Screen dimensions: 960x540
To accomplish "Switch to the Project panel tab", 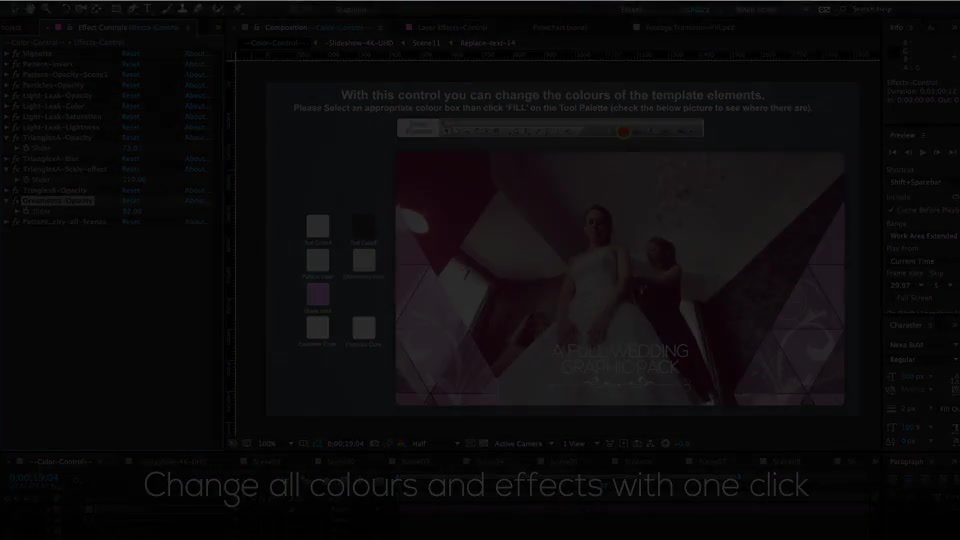I will [x=11, y=28].
